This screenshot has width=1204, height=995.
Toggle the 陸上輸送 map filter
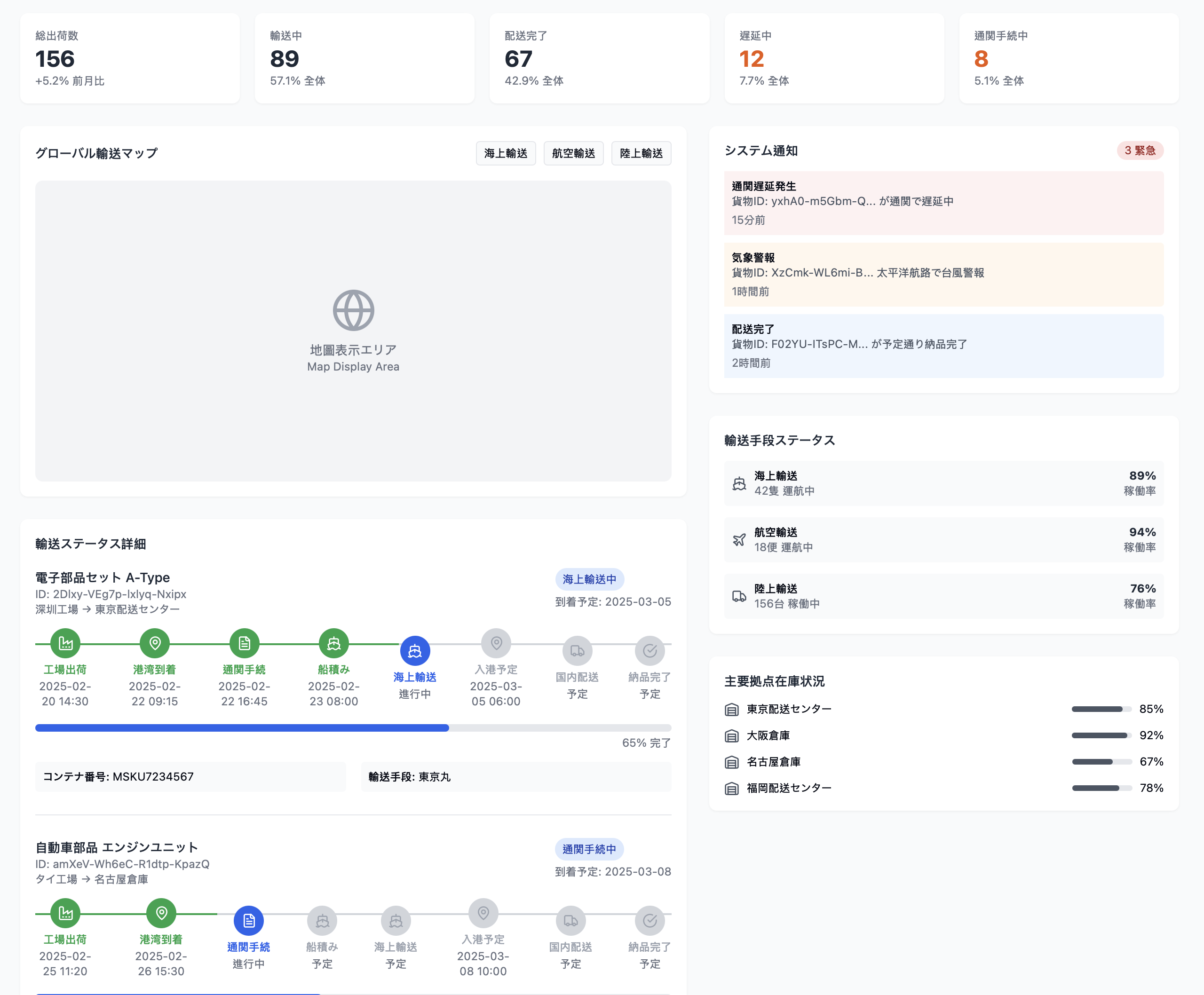(641, 153)
